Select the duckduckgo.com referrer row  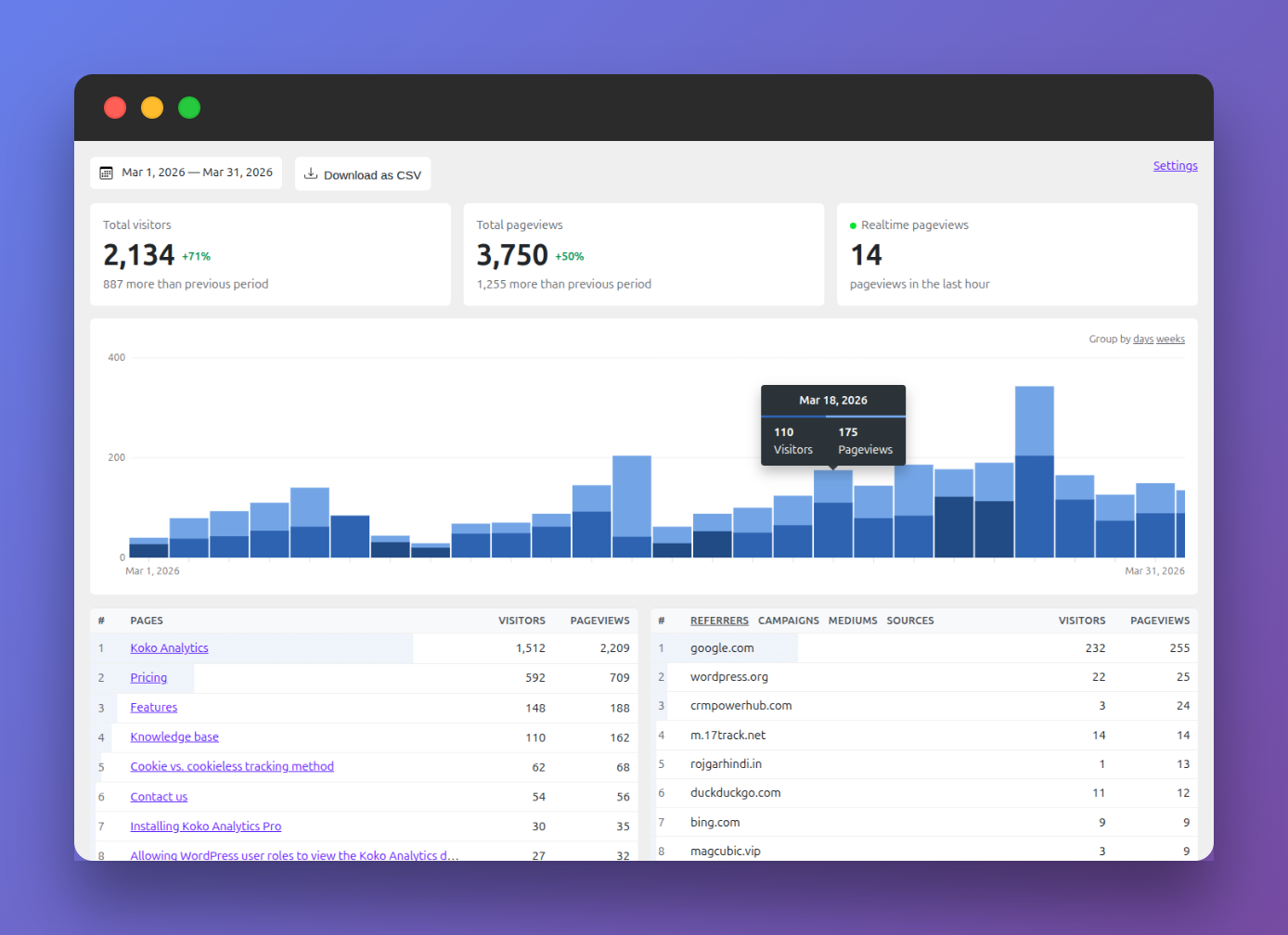click(926, 793)
